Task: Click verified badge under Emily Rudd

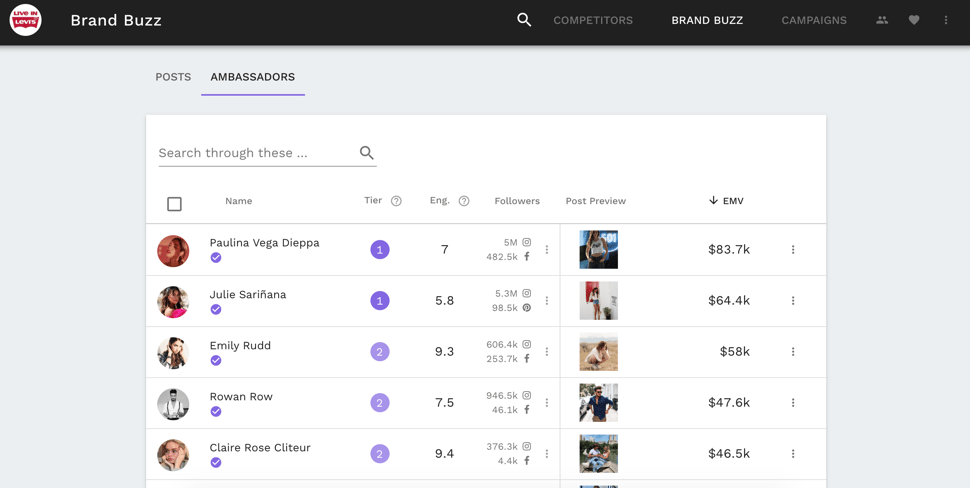Action: click(x=216, y=361)
